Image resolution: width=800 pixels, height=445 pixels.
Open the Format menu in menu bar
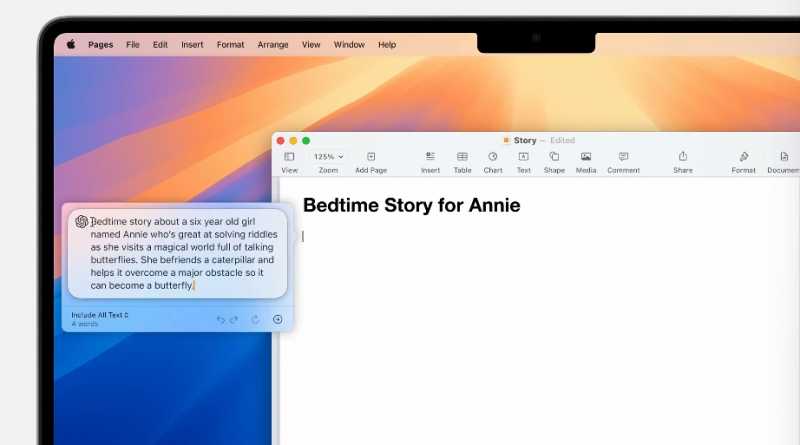pyautogui.click(x=230, y=45)
